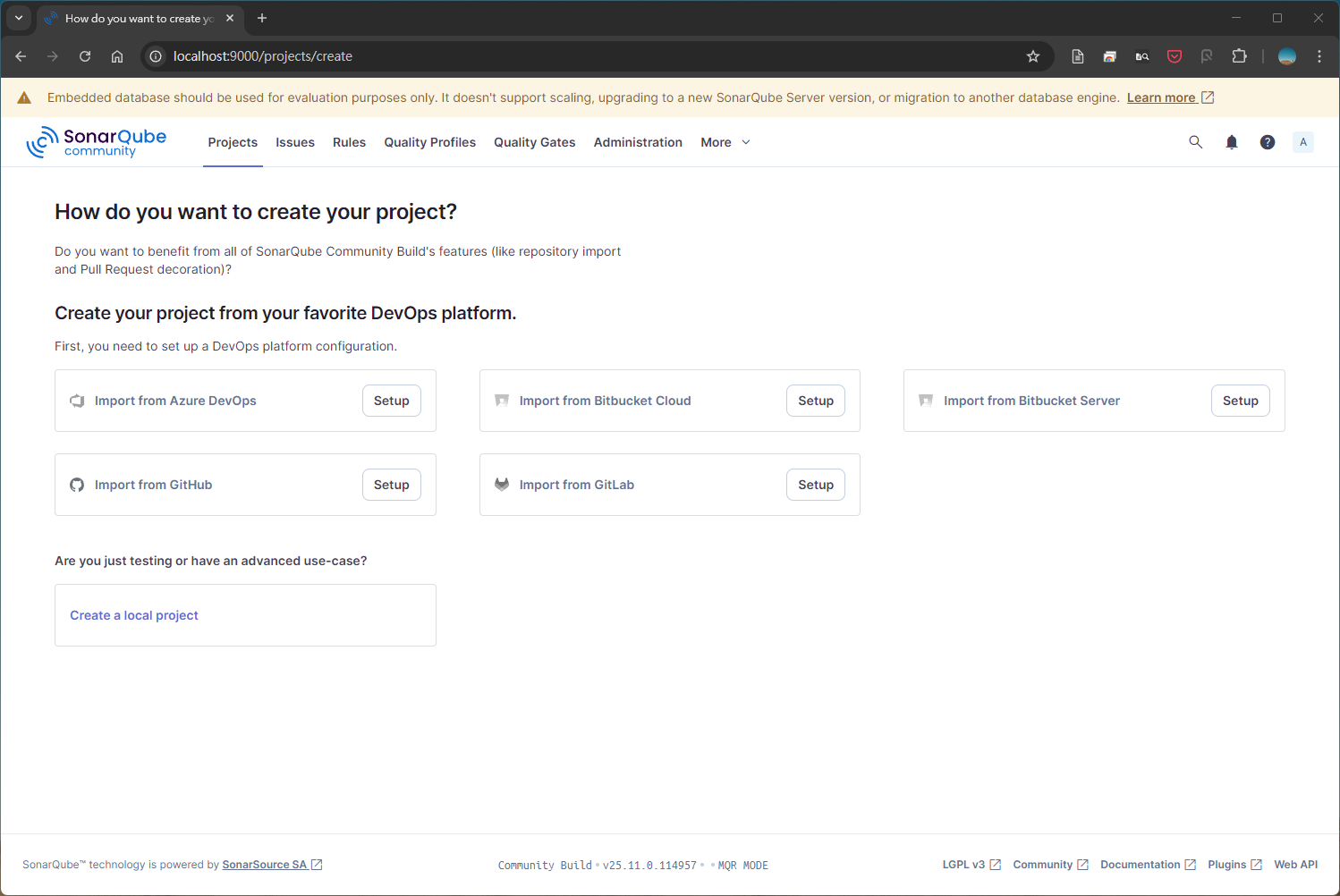1340x896 pixels.
Task: Click the notifications bell icon
Action: pyautogui.click(x=1232, y=142)
